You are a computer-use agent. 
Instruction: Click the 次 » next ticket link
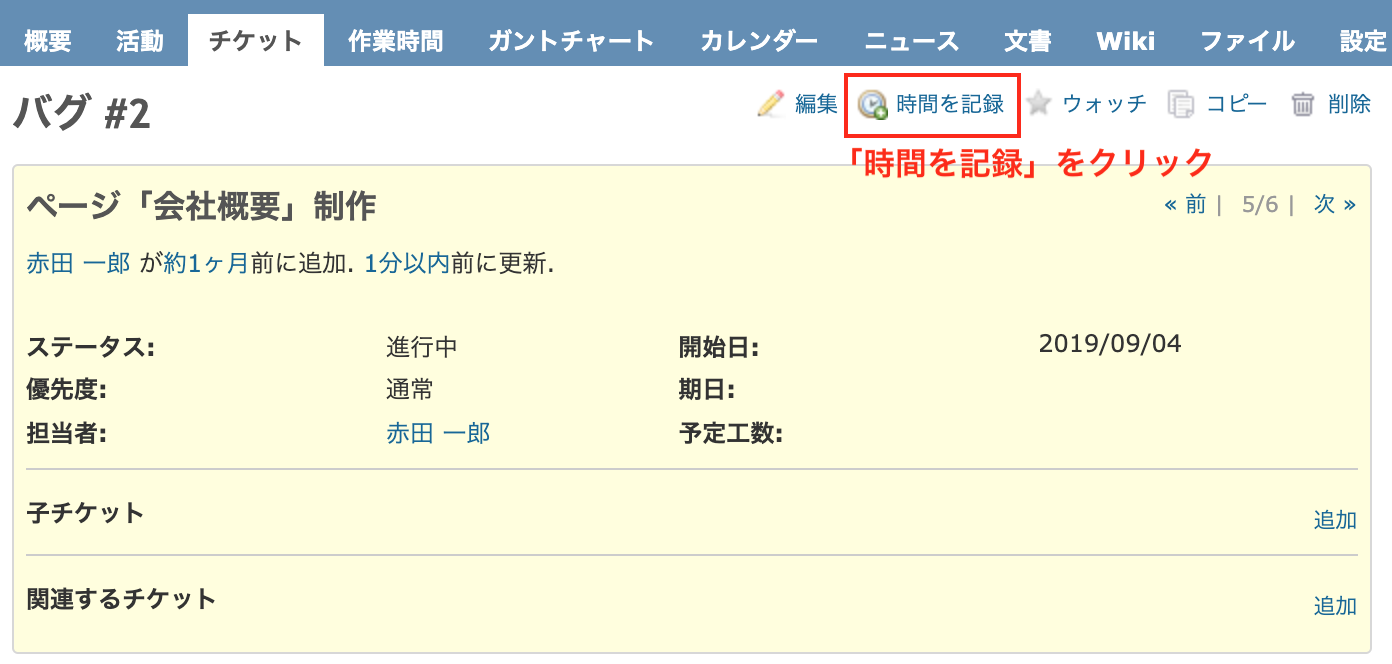pyautogui.click(x=1335, y=205)
